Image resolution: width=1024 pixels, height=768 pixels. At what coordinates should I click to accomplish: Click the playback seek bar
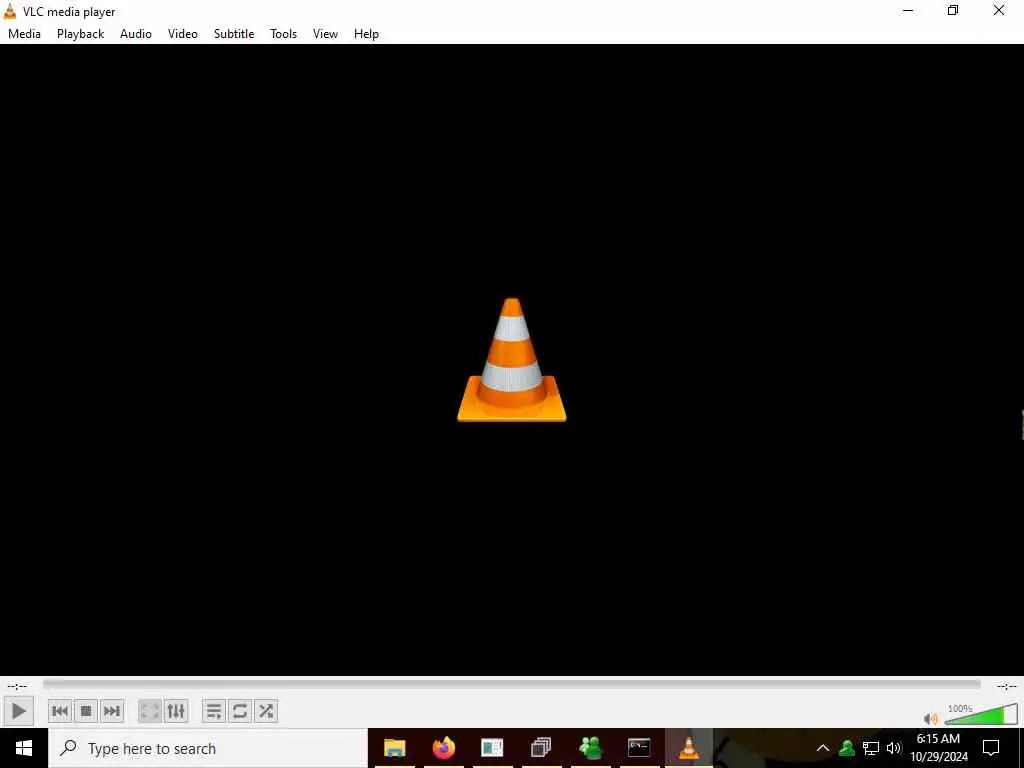tap(511, 684)
